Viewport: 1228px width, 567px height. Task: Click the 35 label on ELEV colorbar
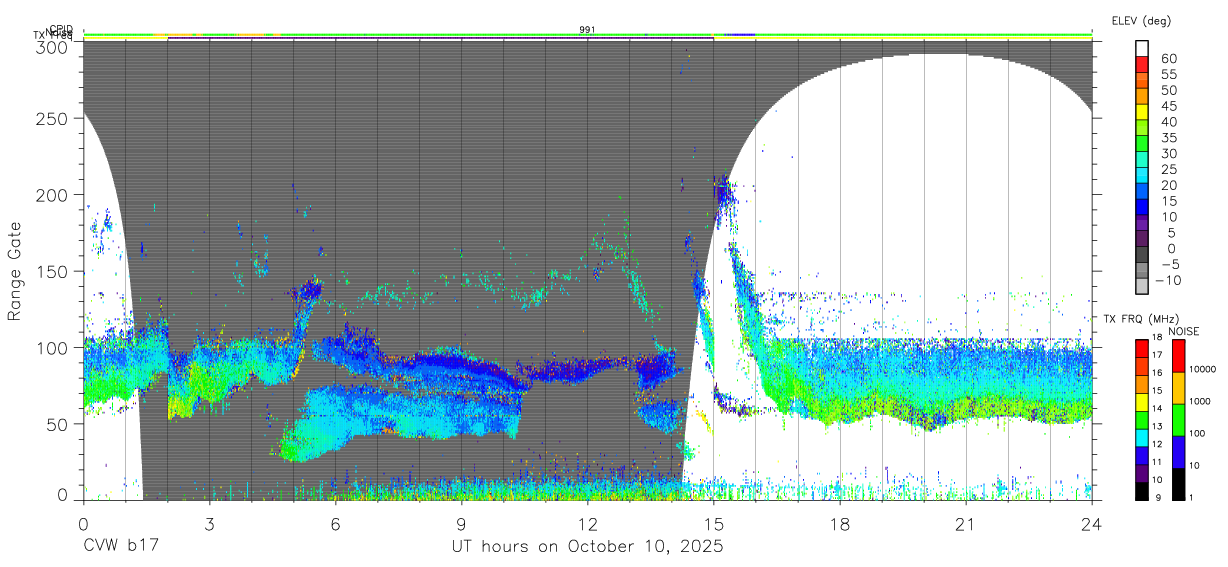[x=1168, y=138]
